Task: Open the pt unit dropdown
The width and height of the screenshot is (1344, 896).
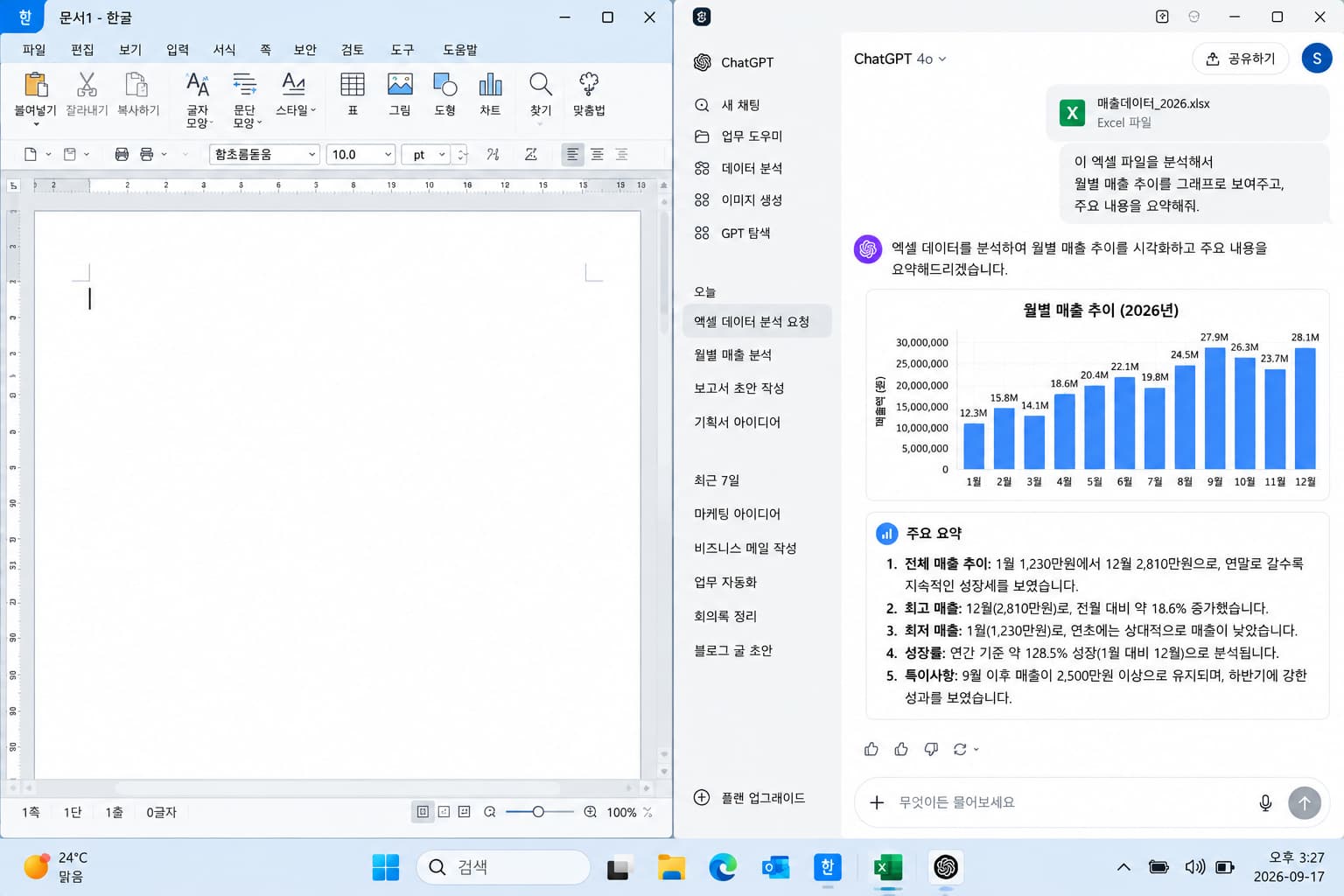Action: (x=426, y=154)
